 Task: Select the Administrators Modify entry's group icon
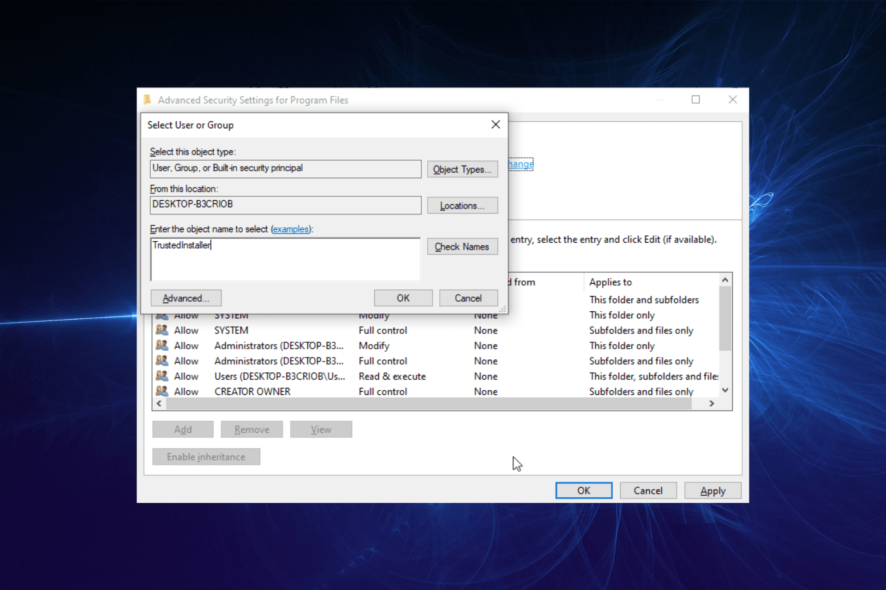click(162, 346)
